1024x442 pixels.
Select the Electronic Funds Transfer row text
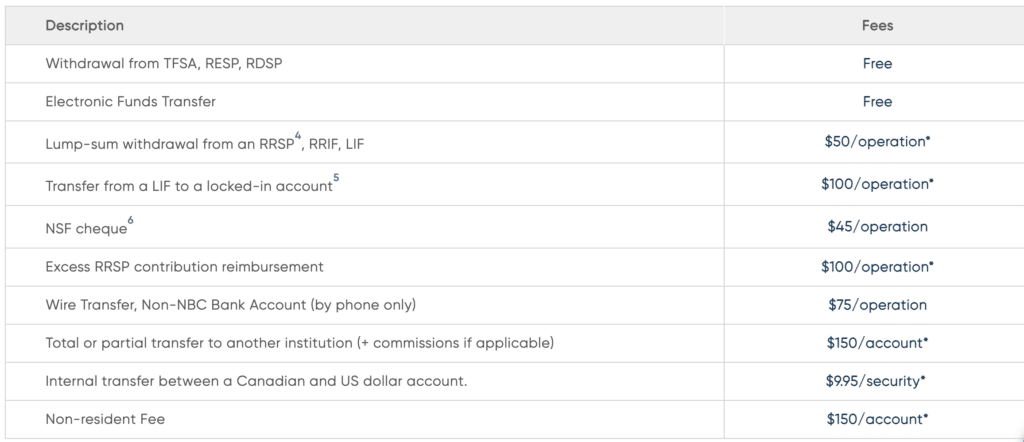pyautogui.click(x=131, y=102)
